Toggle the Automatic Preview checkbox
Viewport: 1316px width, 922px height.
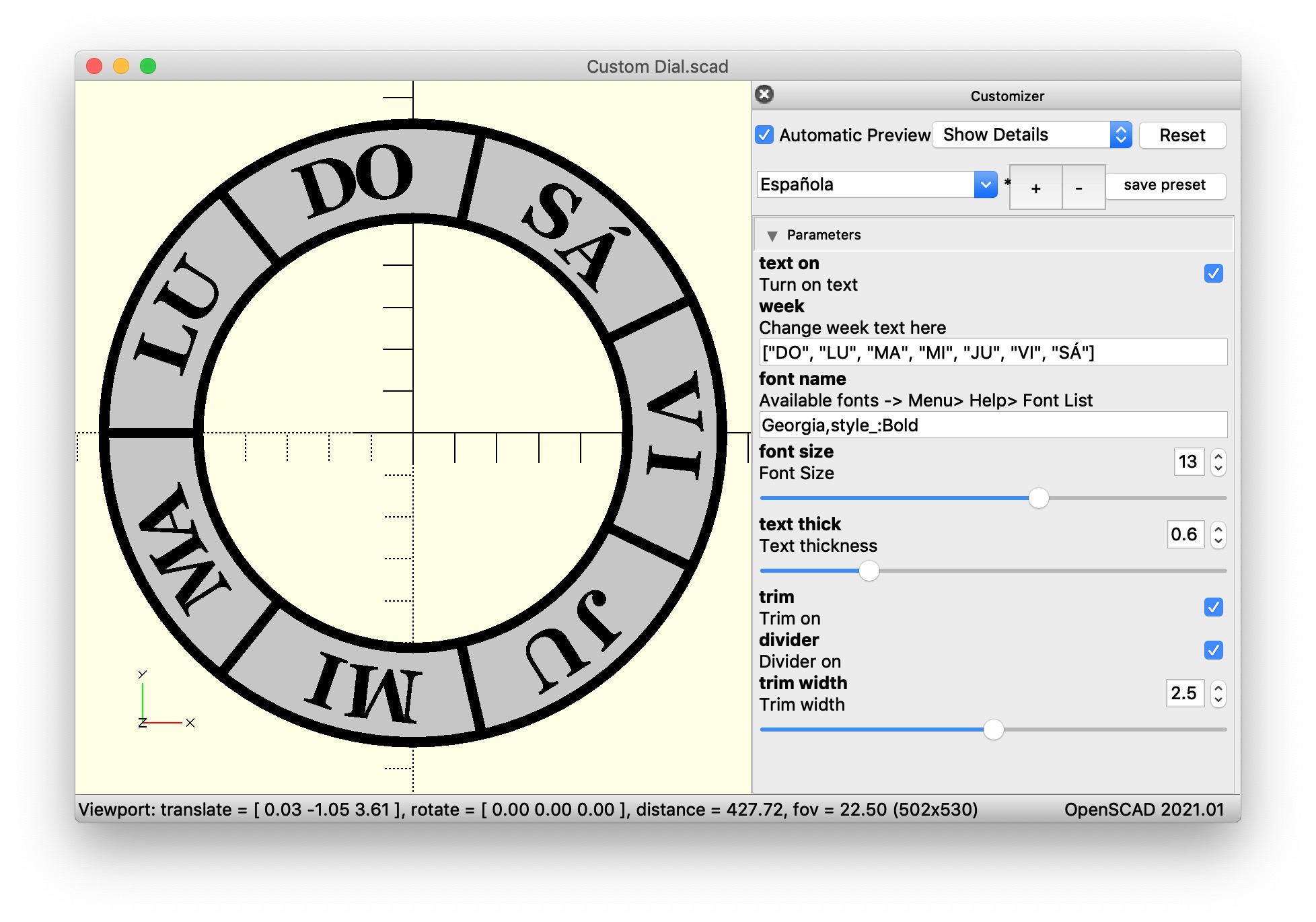(764, 135)
